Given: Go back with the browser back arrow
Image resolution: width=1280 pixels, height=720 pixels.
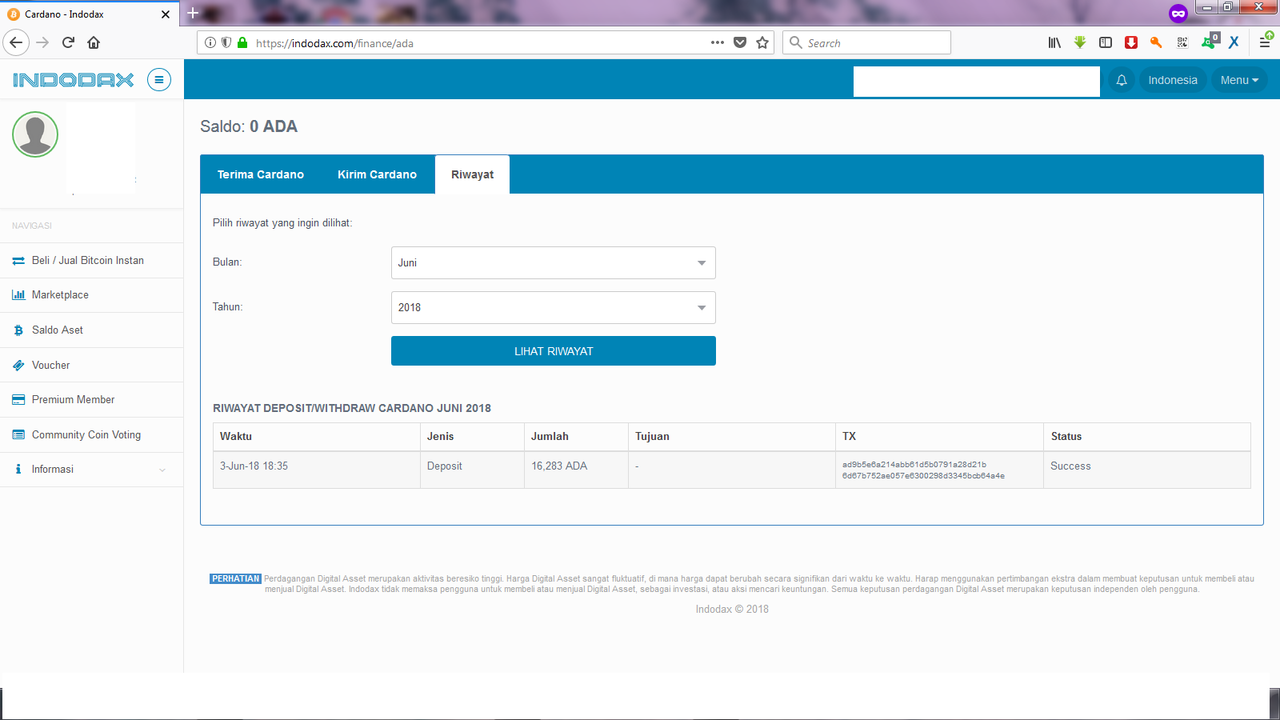Looking at the screenshot, I should coord(16,42).
